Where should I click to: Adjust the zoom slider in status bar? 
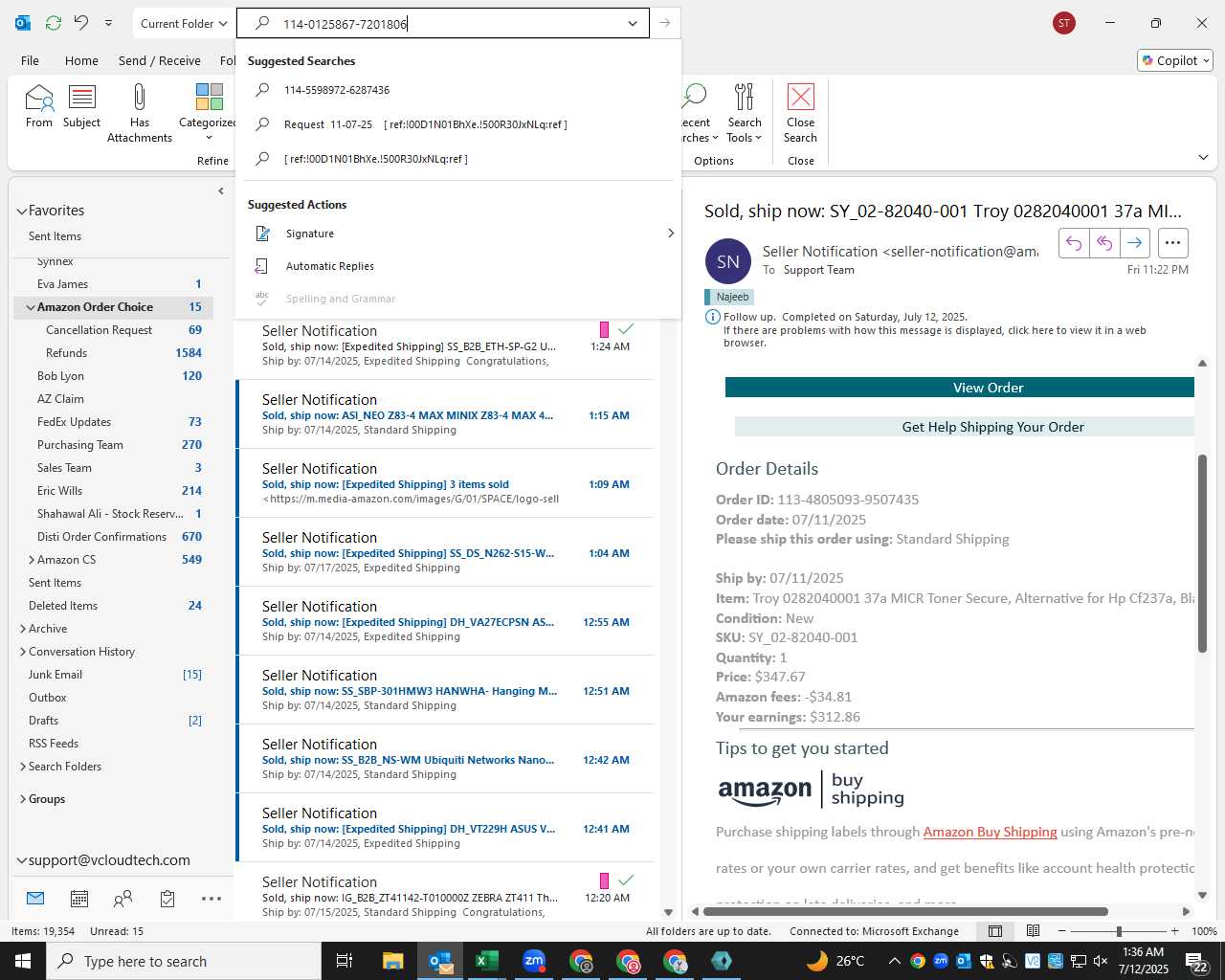point(1119,931)
